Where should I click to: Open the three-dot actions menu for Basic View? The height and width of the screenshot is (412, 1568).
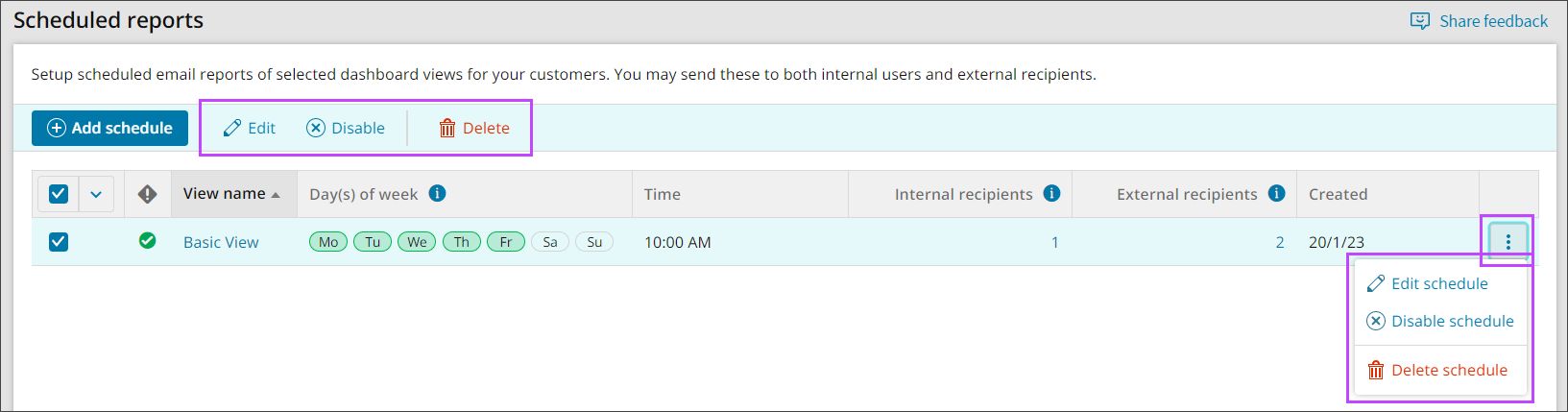point(1508,242)
